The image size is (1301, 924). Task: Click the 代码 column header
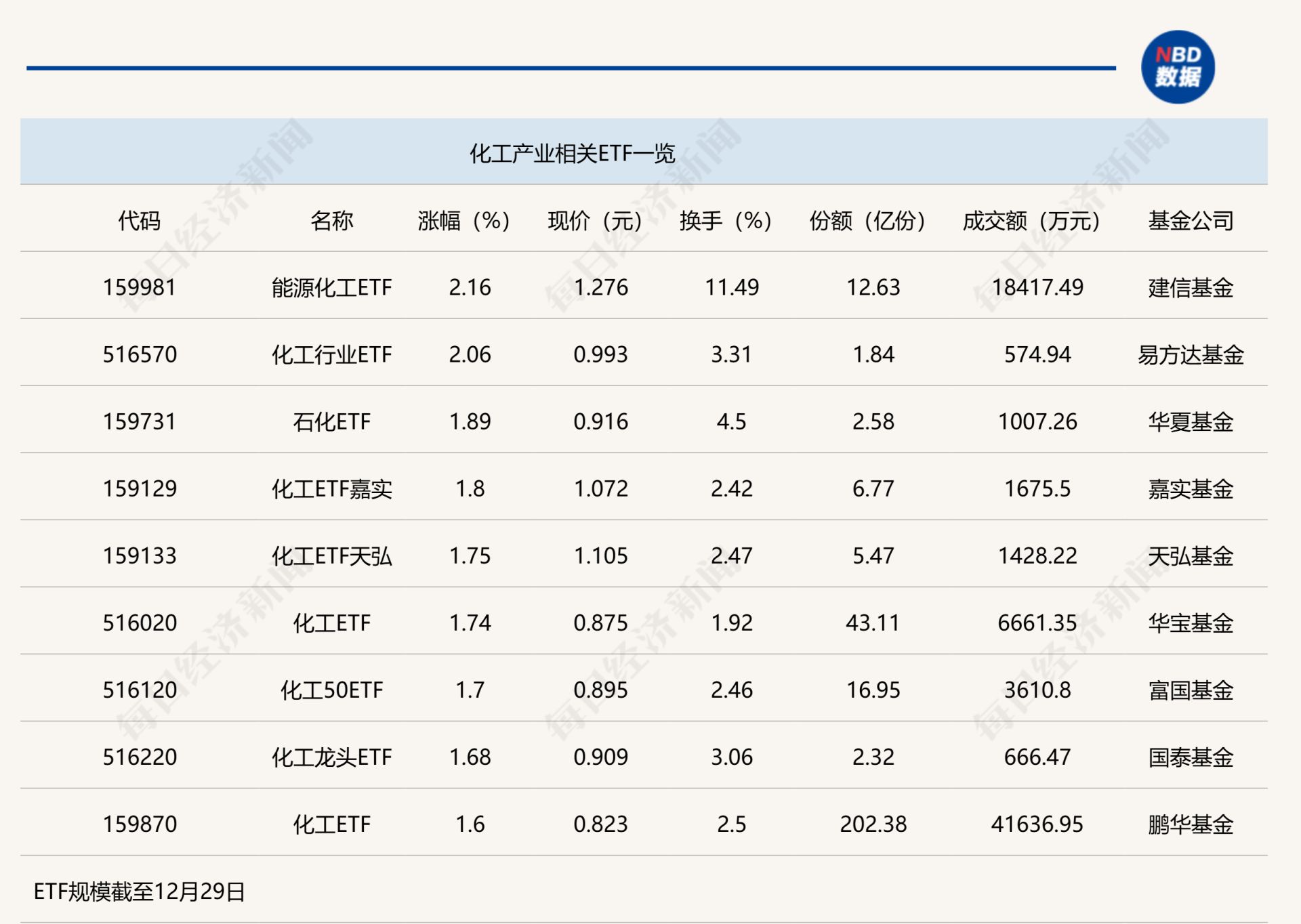139,221
